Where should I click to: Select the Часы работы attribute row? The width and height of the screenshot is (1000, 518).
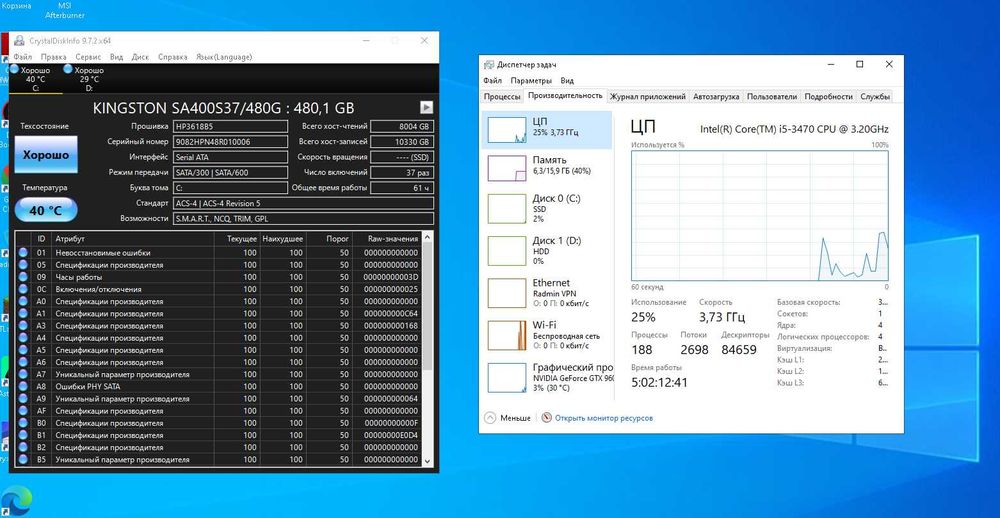(218, 277)
